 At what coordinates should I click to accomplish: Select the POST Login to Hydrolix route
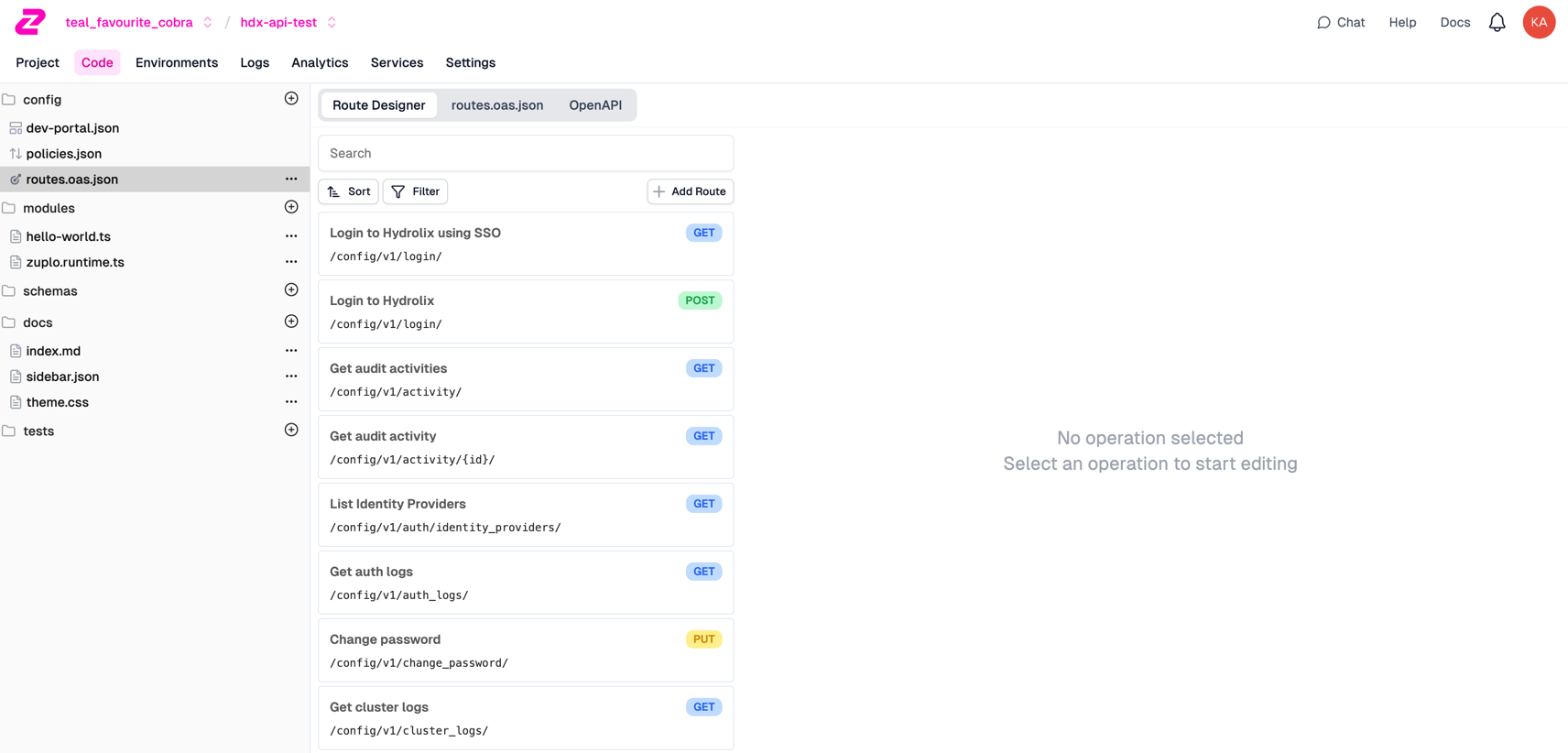[x=526, y=312]
